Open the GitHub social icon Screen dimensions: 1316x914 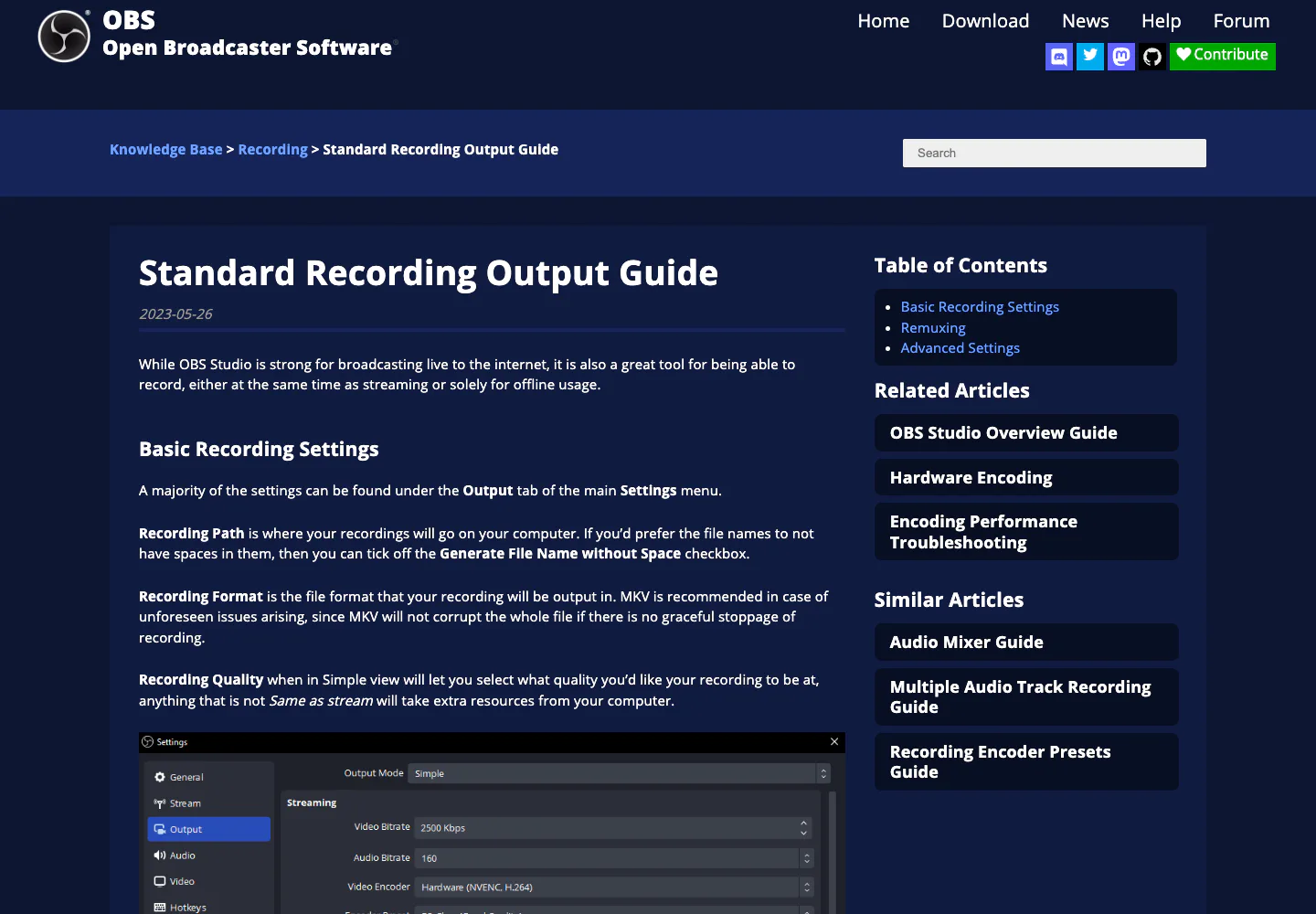click(1152, 57)
